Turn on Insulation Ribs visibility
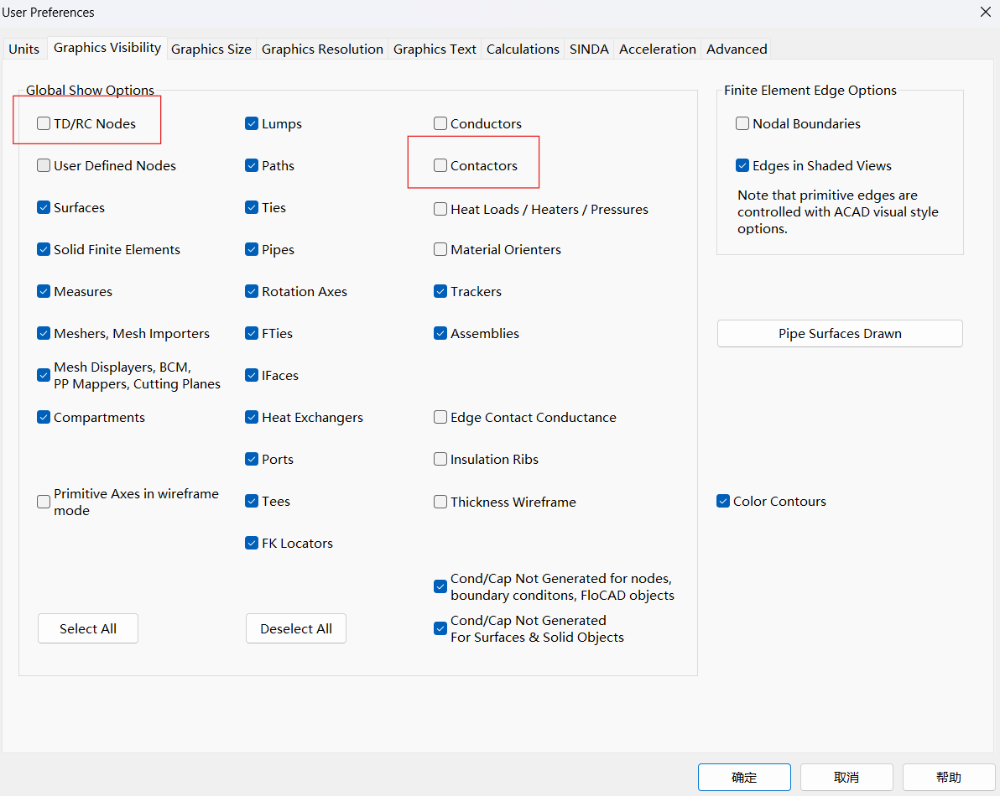The width and height of the screenshot is (1000, 796). 441,460
